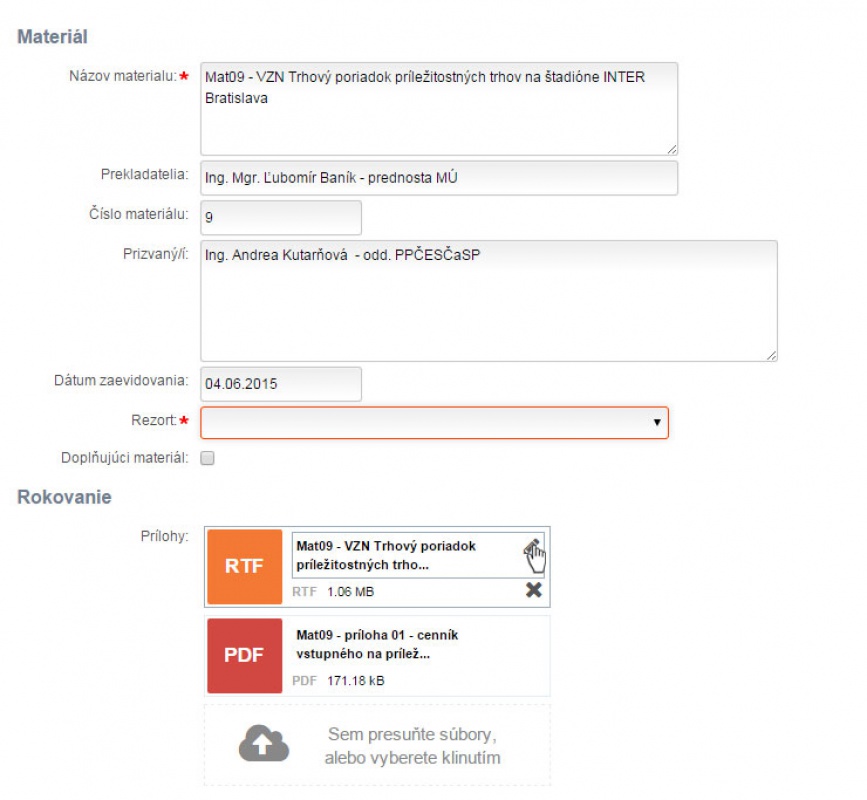Click the Doplňujúci materiál label text
The height and width of the screenshot is (800, 867).
124,458
